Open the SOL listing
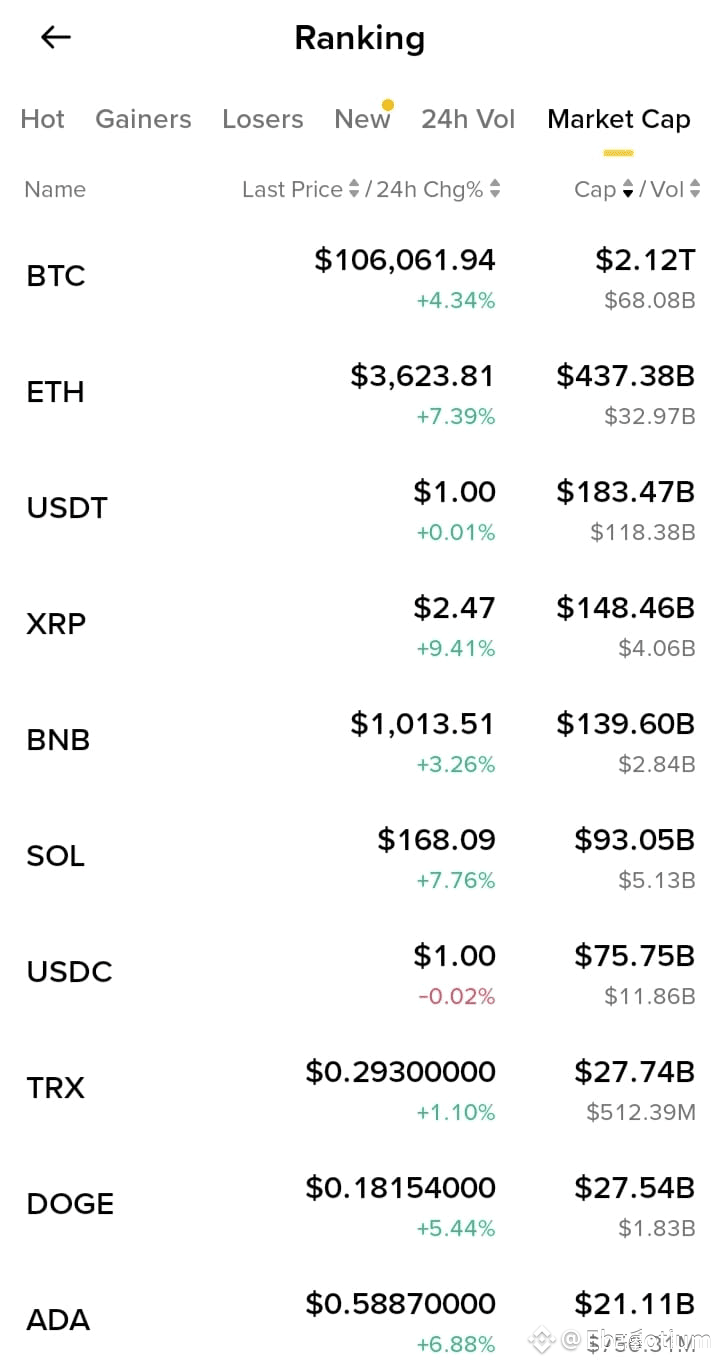 (360, 856)
